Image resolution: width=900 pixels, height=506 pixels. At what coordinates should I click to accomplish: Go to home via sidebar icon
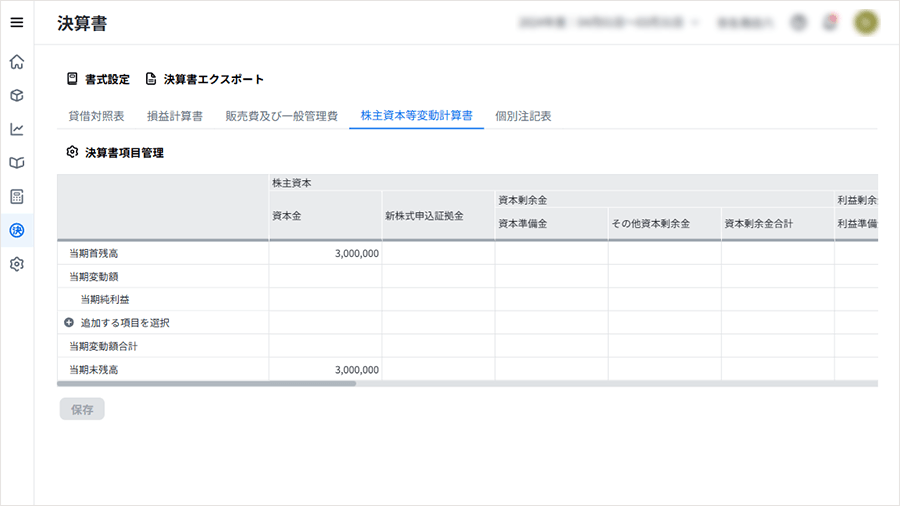click(x=17, y=62)
